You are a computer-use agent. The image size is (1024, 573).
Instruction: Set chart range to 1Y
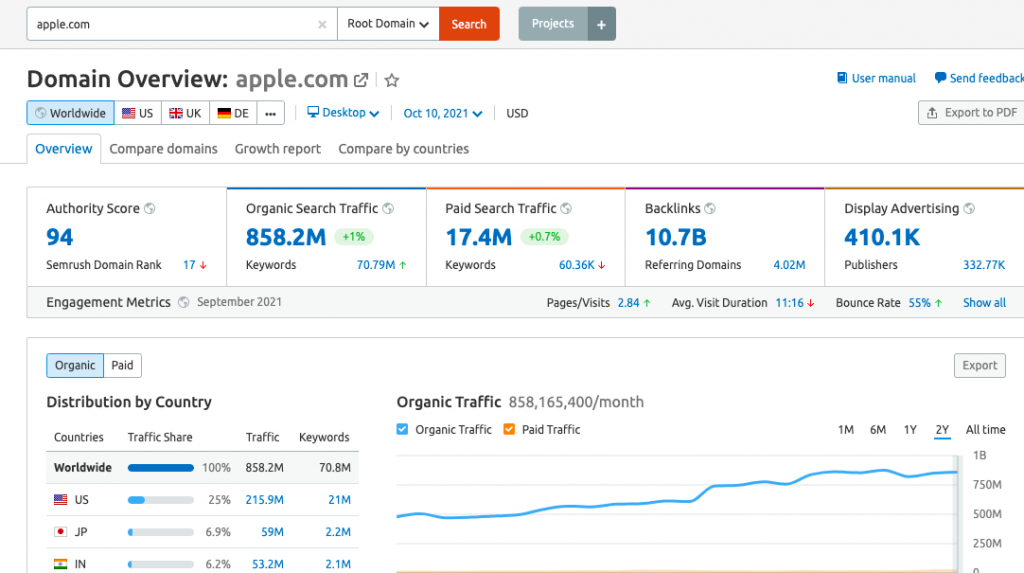click(x=910, y=430)
